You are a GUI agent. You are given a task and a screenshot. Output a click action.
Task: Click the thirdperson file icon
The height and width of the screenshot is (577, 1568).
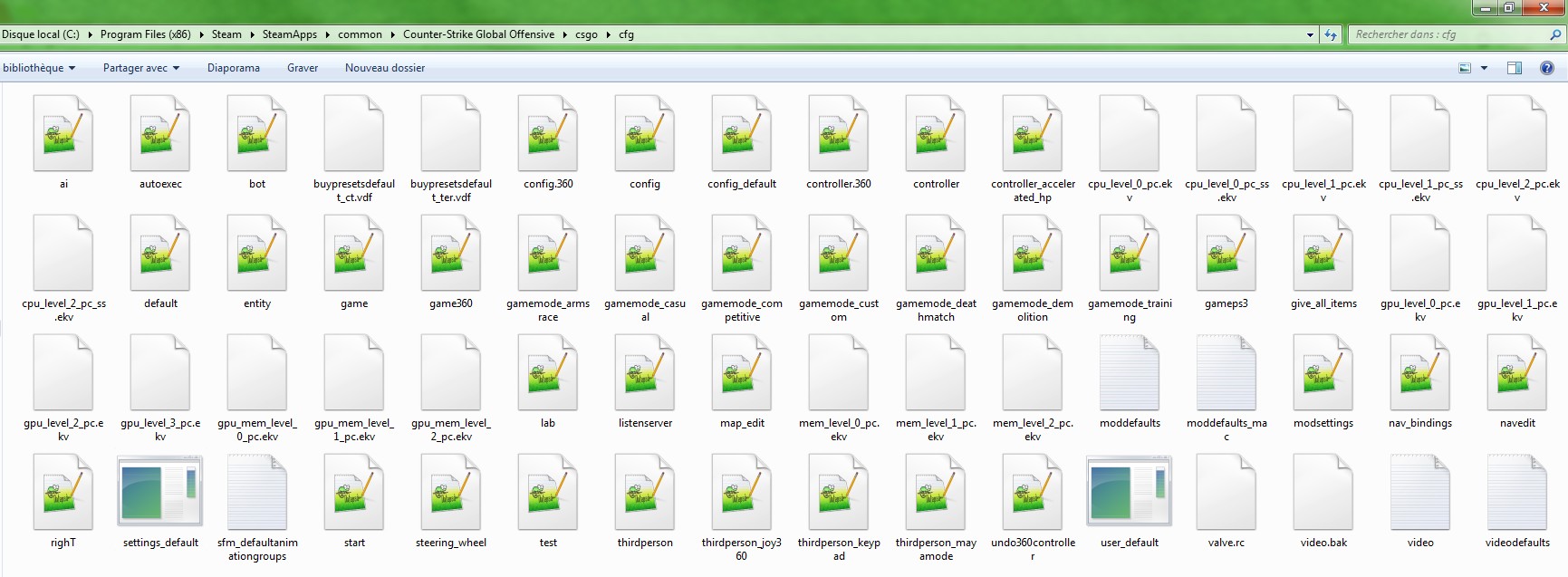click(x=645, y=492)
